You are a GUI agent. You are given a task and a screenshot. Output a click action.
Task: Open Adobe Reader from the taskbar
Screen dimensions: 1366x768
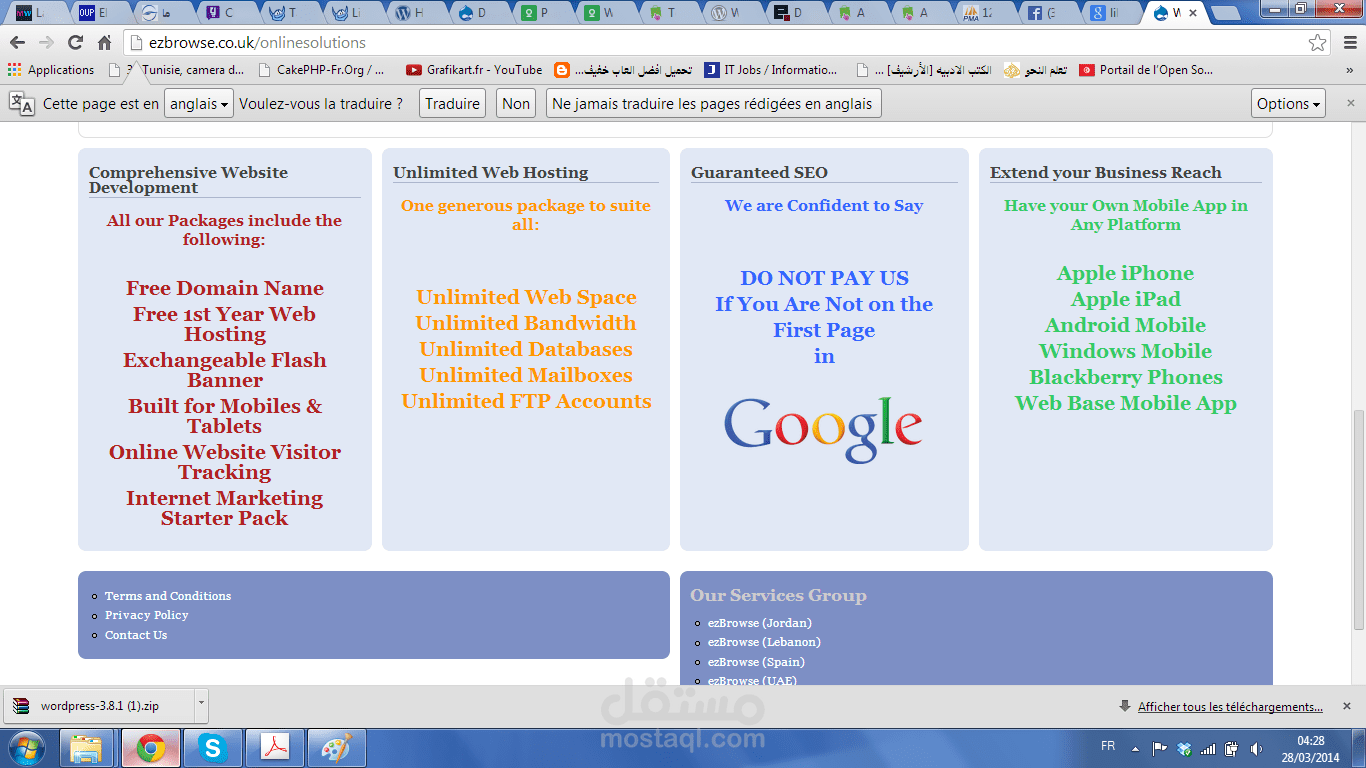pyautogui.click(x=275, y=748)
